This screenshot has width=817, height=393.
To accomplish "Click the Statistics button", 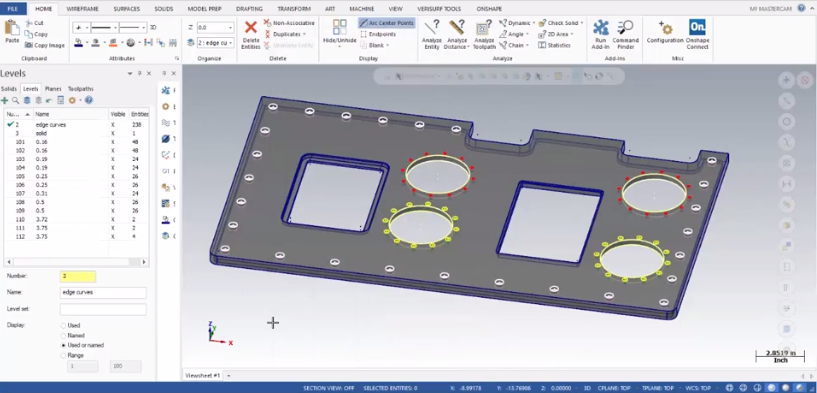I will pos(554,45).
